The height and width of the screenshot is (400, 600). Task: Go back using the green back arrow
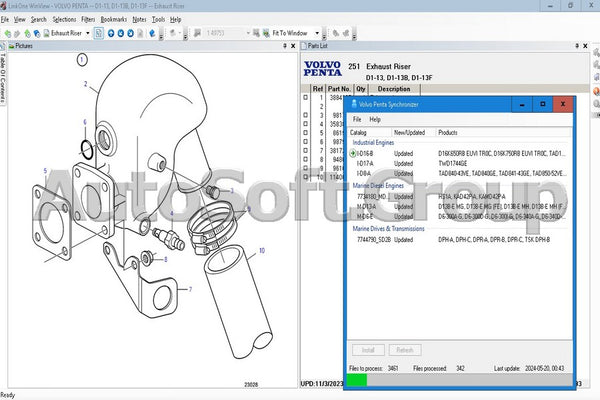(7, 33)
